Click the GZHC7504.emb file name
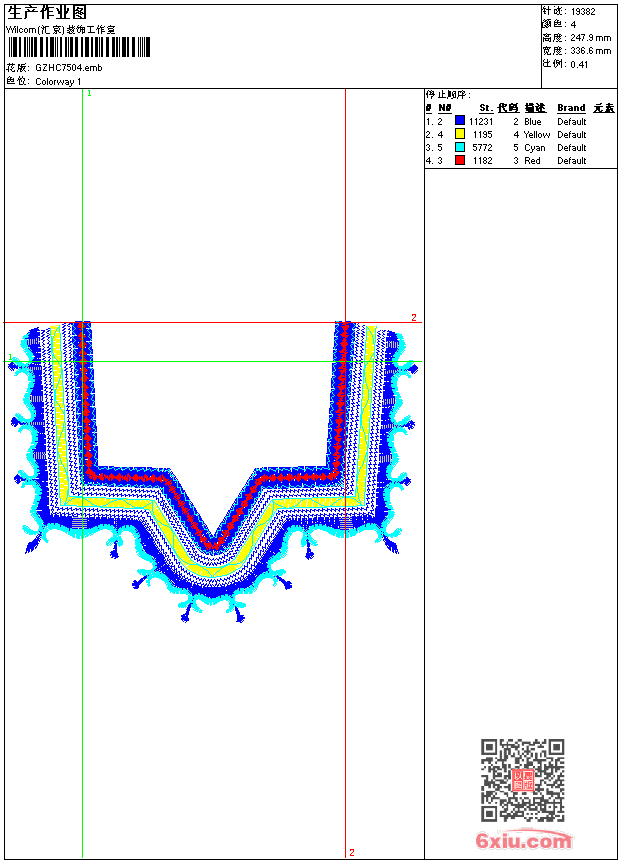 tap(69, 67)
